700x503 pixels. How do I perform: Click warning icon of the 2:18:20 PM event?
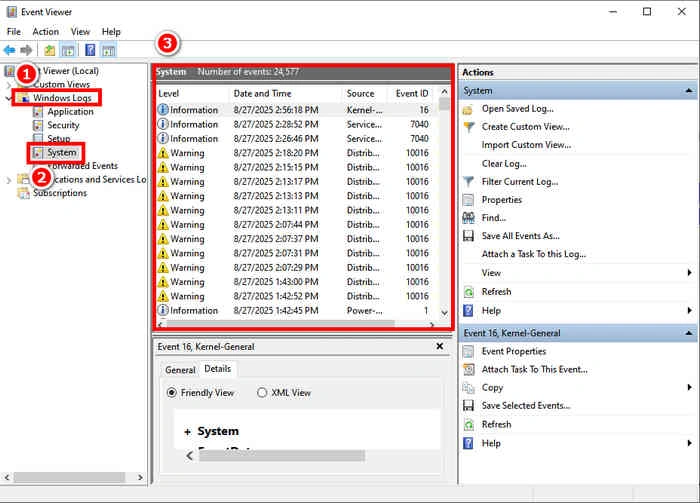(163, 153)
